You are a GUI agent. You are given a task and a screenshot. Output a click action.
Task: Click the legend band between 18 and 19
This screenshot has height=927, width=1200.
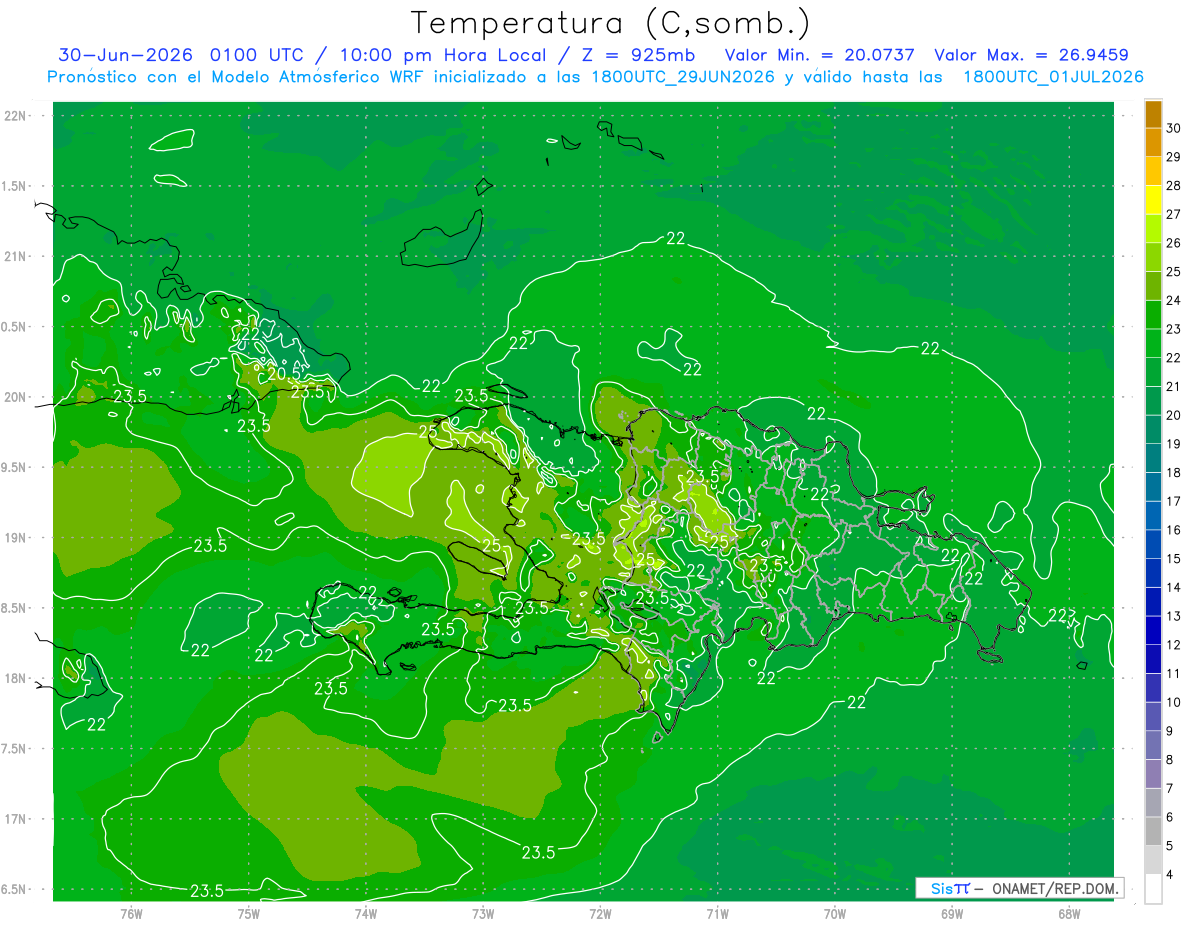(x=1153, y=458)
